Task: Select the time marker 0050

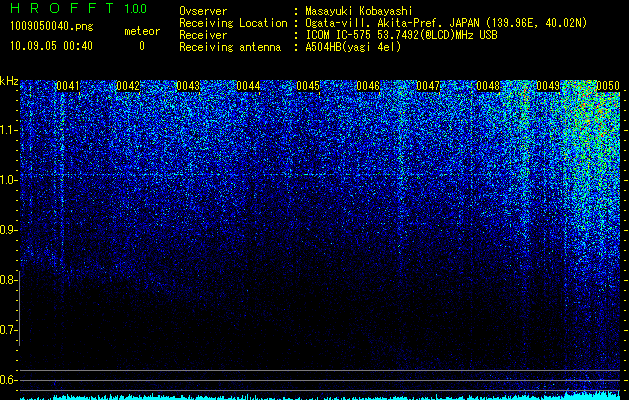Action: point(608,86)
